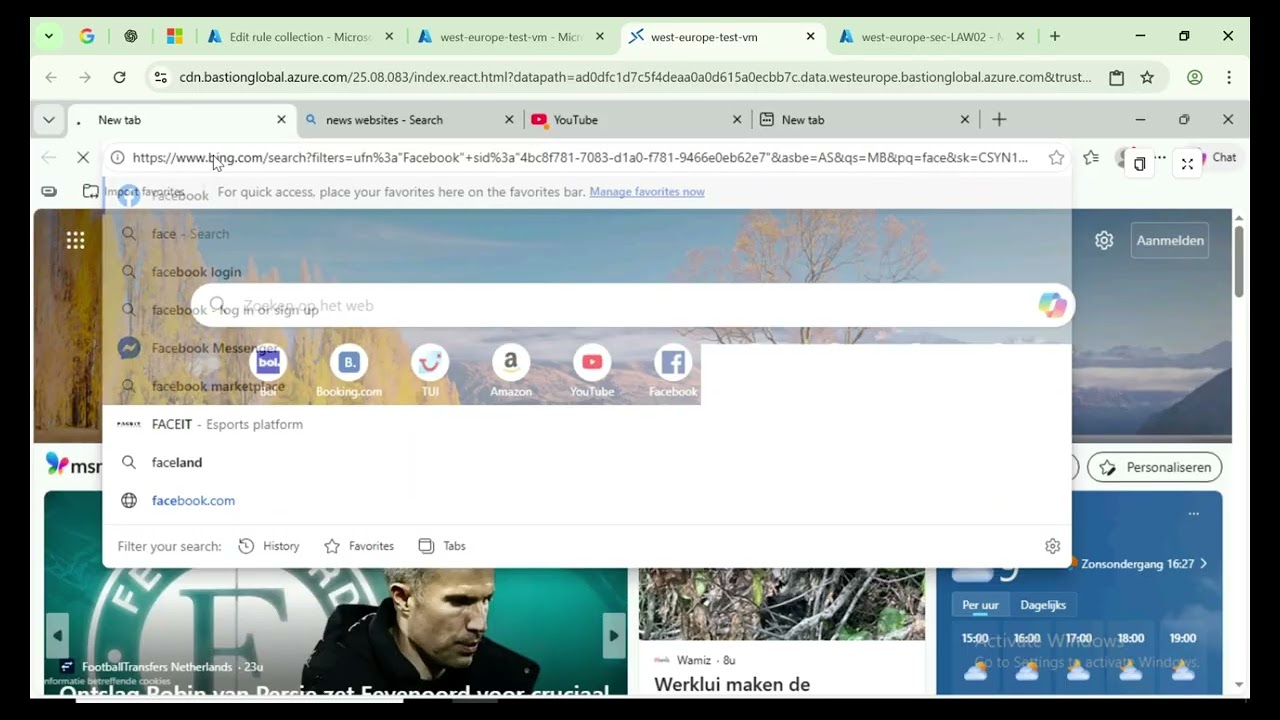Add a new tab in outer Chrome window

pos(1055,36)
